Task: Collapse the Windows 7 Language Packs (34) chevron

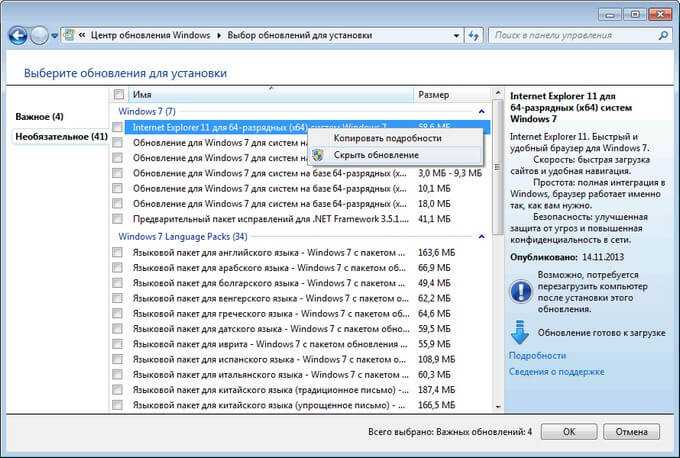Action: pos(481,237)
